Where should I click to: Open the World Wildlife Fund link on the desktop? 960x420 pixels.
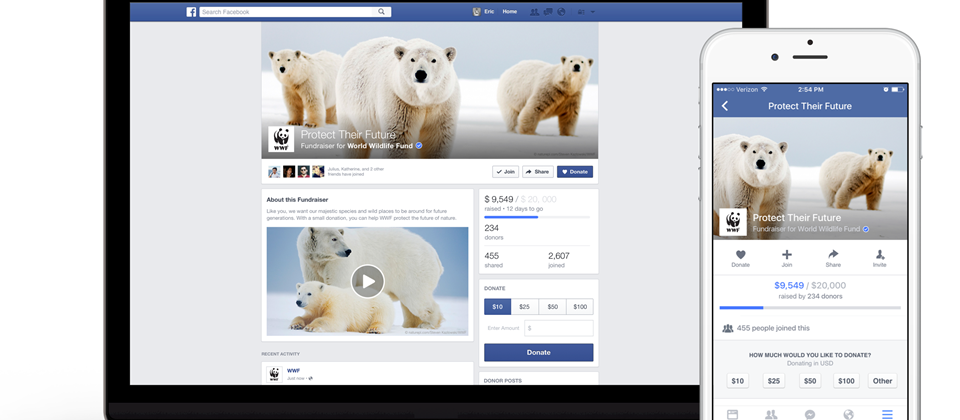(380, 146)
